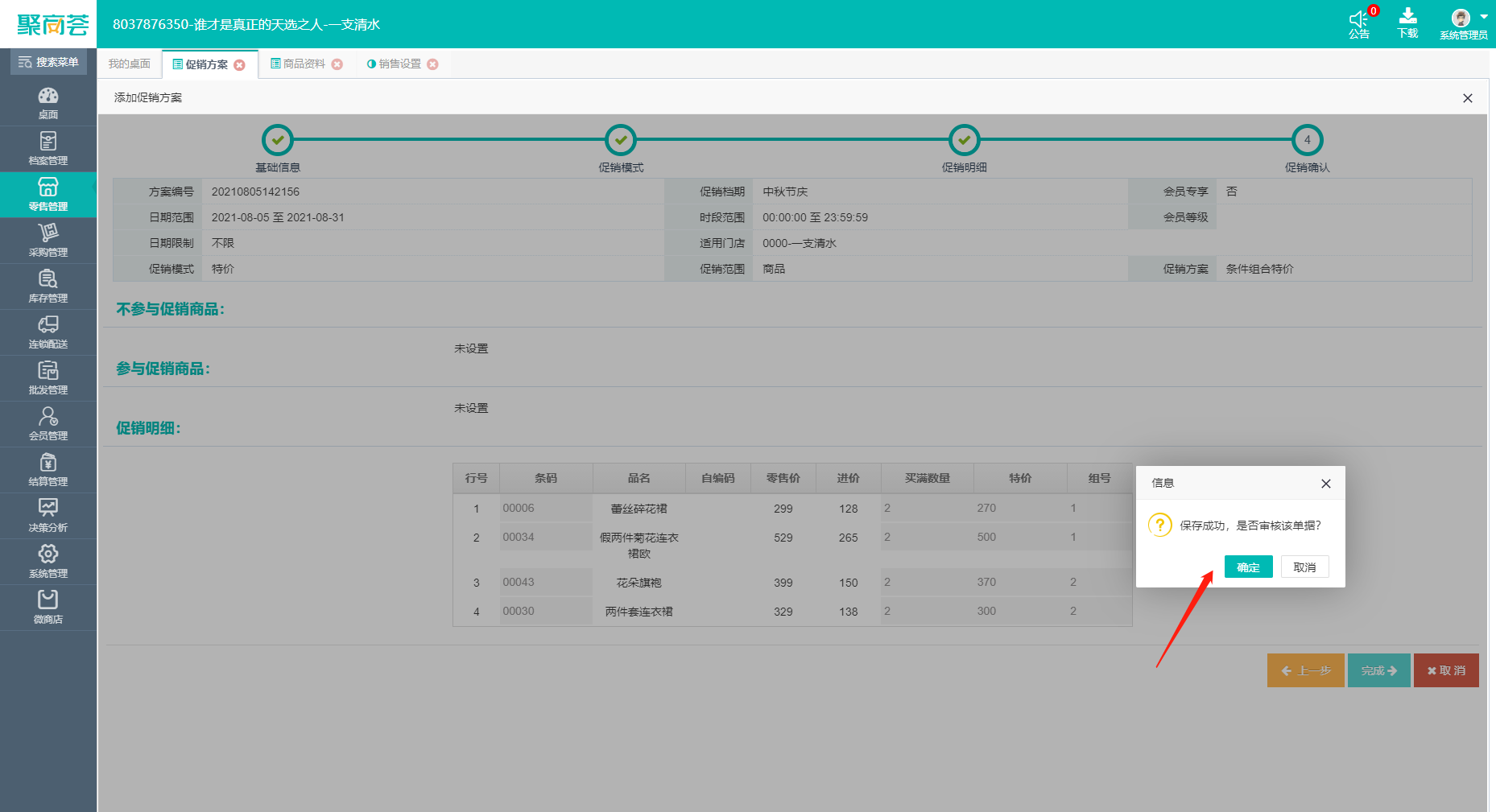Open 档案管理 in the sidebar
Viewport: 1496px width, 812px height.
pyautogui.click(x=48, y=149)
